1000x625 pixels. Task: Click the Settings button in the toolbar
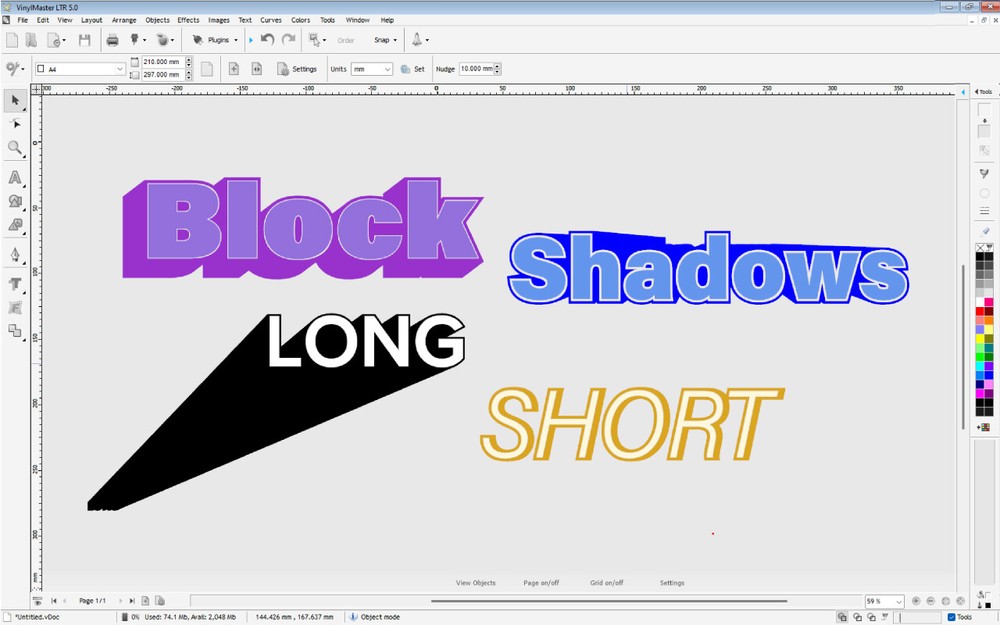click(x=300, y=69)
